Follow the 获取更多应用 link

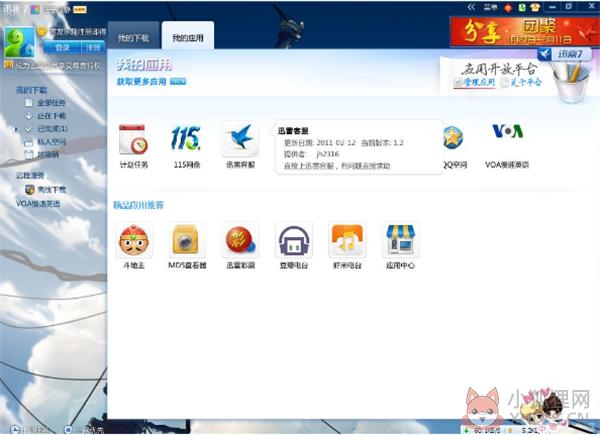[x=142, y=81]
